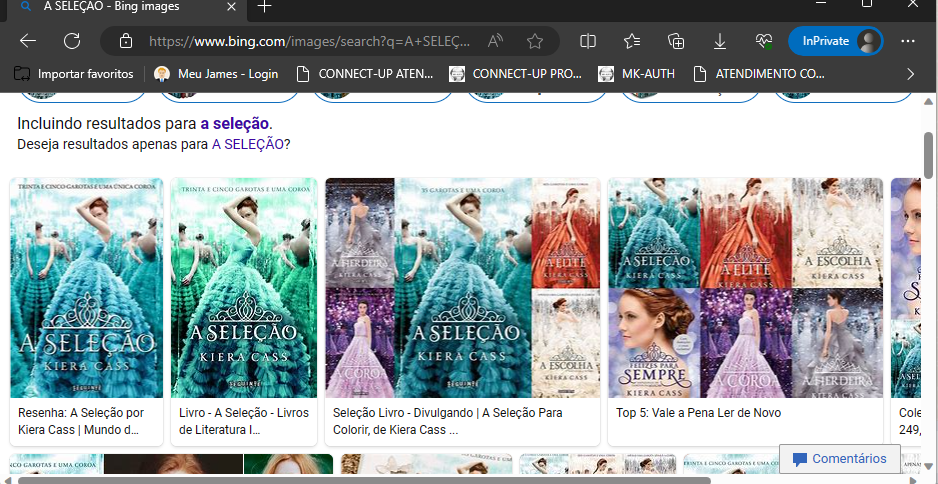Image resolution: width=938 pixels, height=484 pixels.
Task: Open ATENDIMENTO CO... bookmark
Action: click(759, 74)
